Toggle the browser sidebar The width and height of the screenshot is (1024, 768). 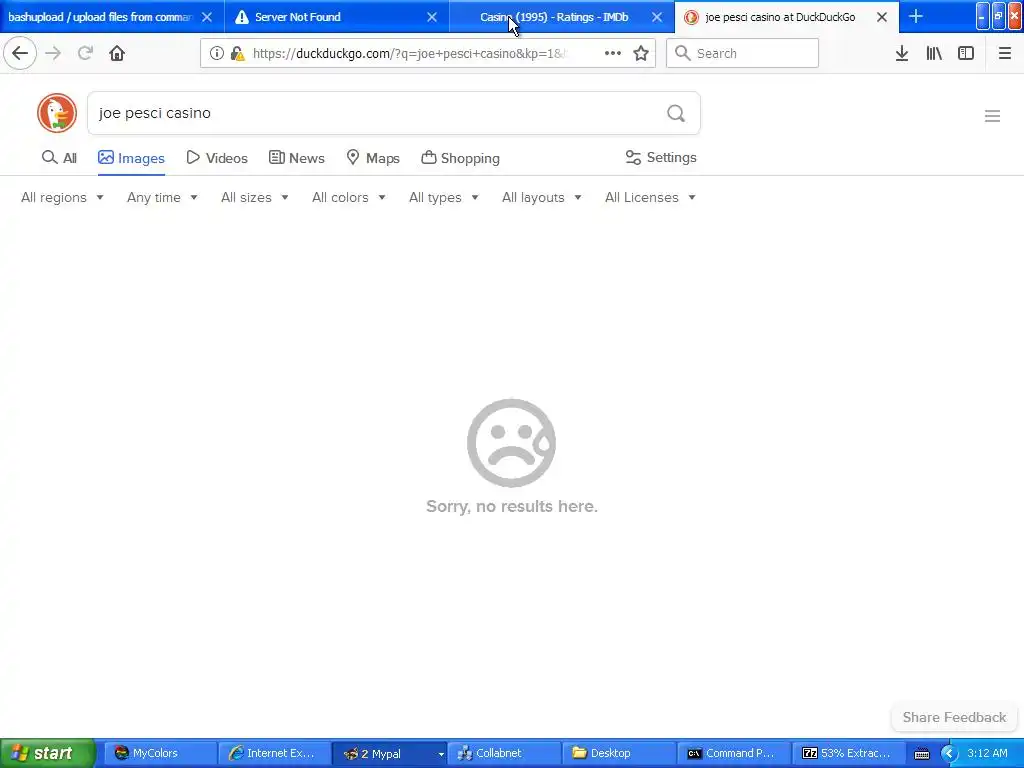click(966, 53)
